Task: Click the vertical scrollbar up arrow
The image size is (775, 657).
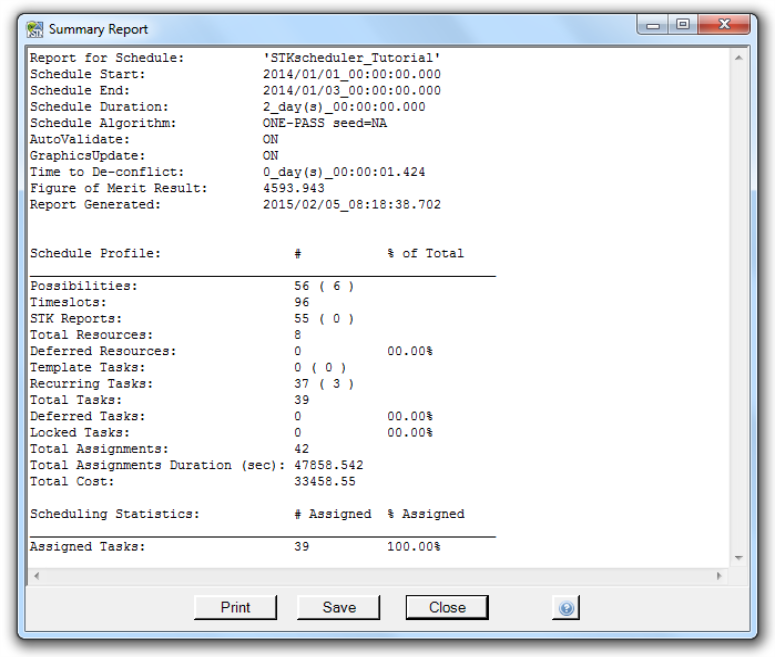Action: point(738,58)
